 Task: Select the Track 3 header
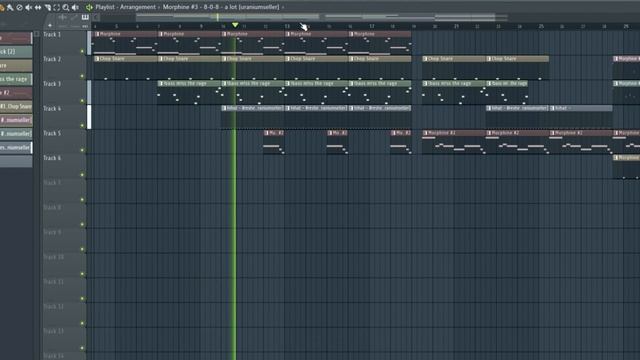click(x=64, y=92)
